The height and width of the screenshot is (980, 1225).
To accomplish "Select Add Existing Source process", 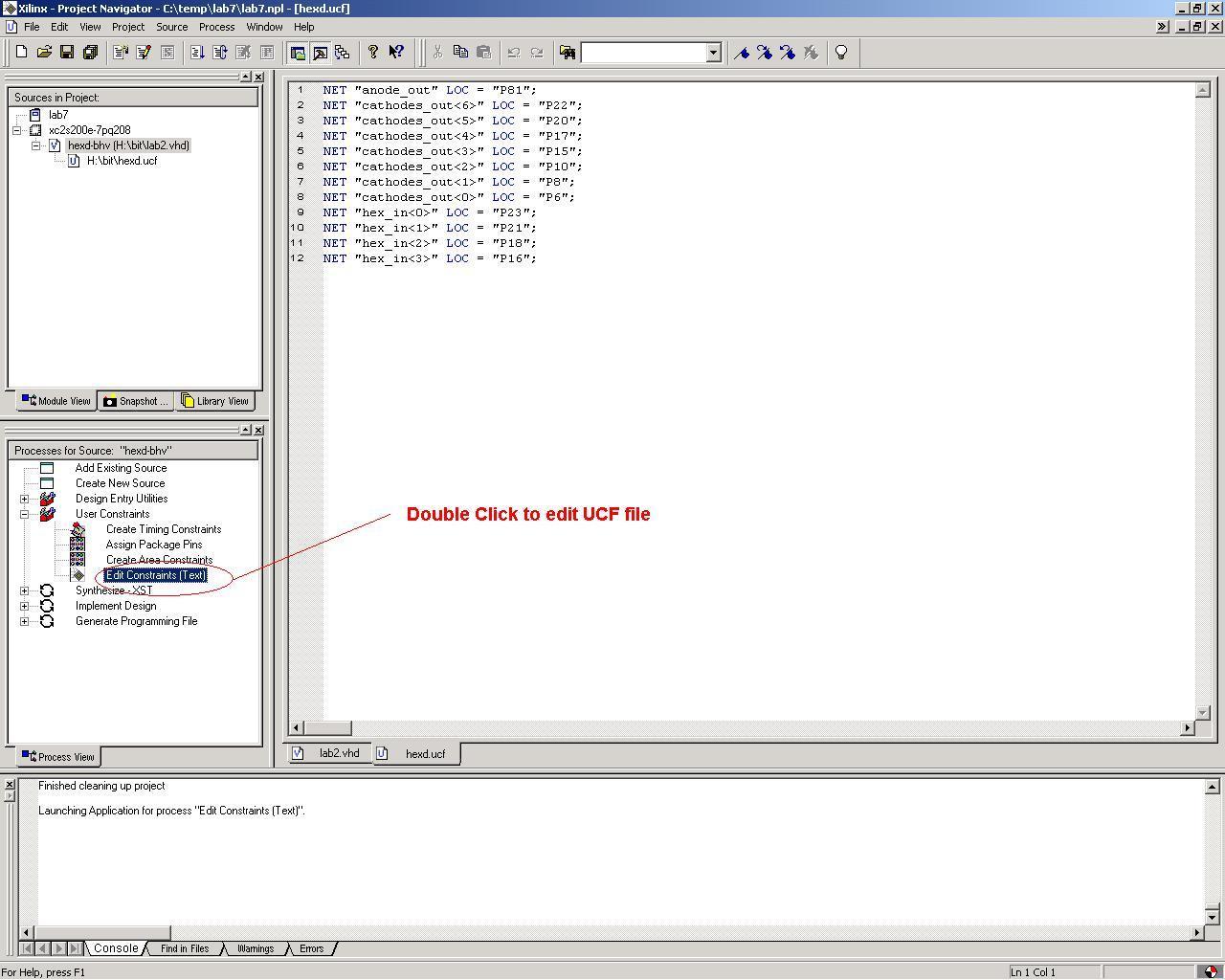I will pos(121,468).
